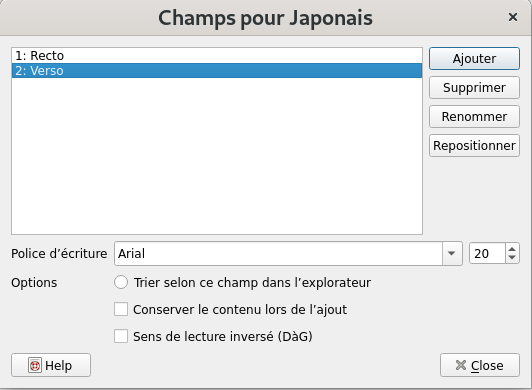Click the "Champs pour Japonais" title bar
The height and width of the screenshot is (390, 532).
265,18
